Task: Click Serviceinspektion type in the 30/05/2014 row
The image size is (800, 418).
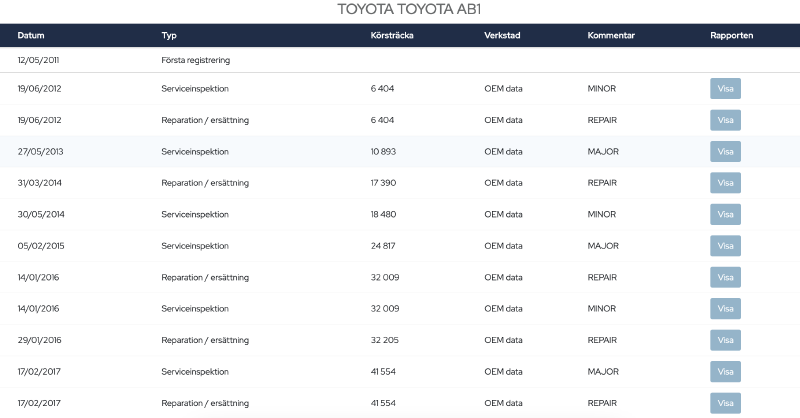Action: 195,214
